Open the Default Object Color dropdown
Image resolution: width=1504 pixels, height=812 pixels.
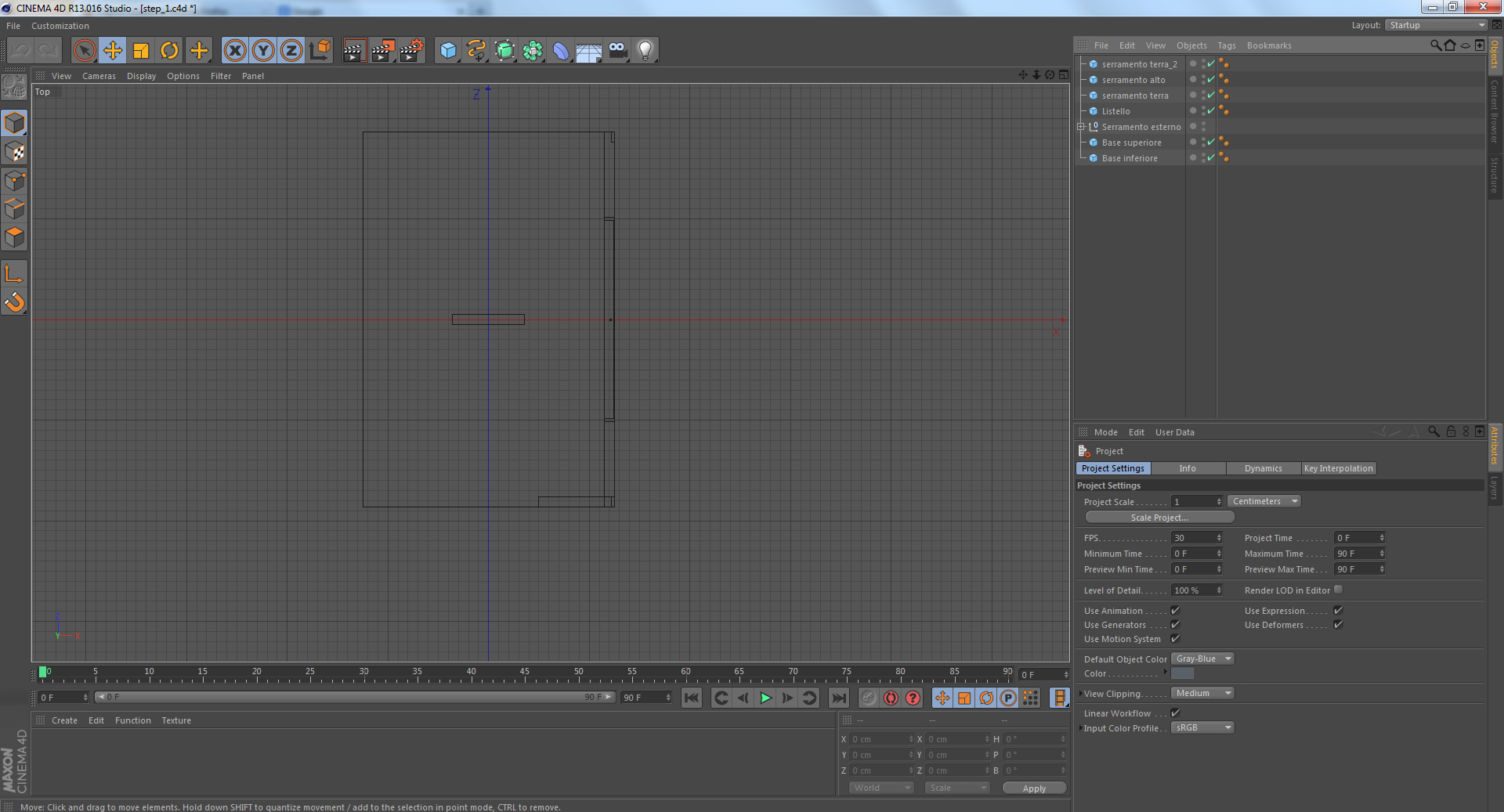[1202, 659]
